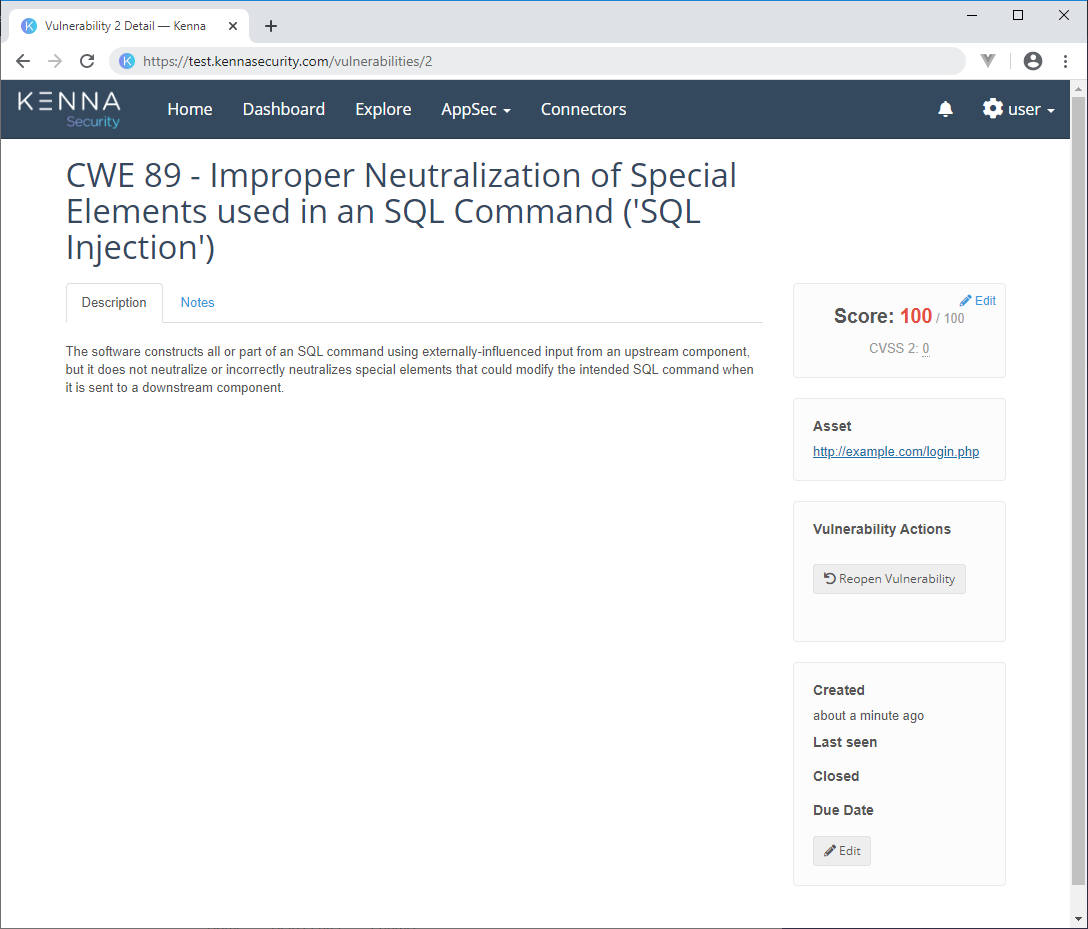Click the browser back arrow

point(22,61)
